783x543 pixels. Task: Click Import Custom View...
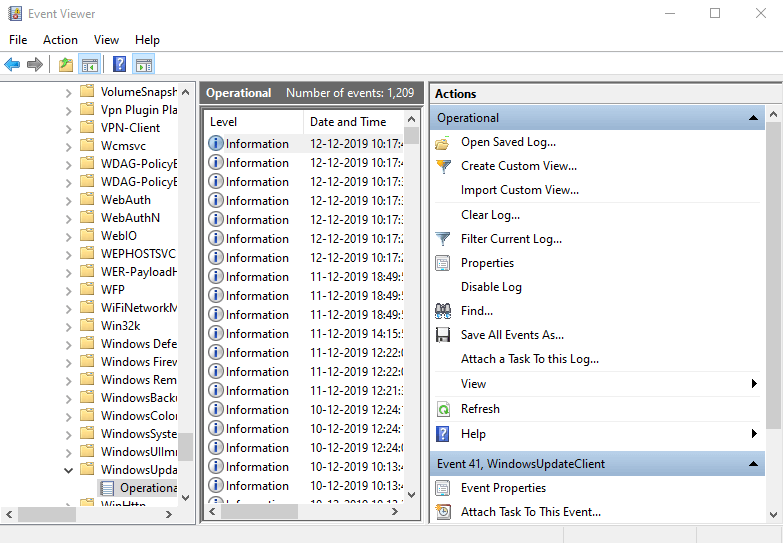tap(520, 190)
